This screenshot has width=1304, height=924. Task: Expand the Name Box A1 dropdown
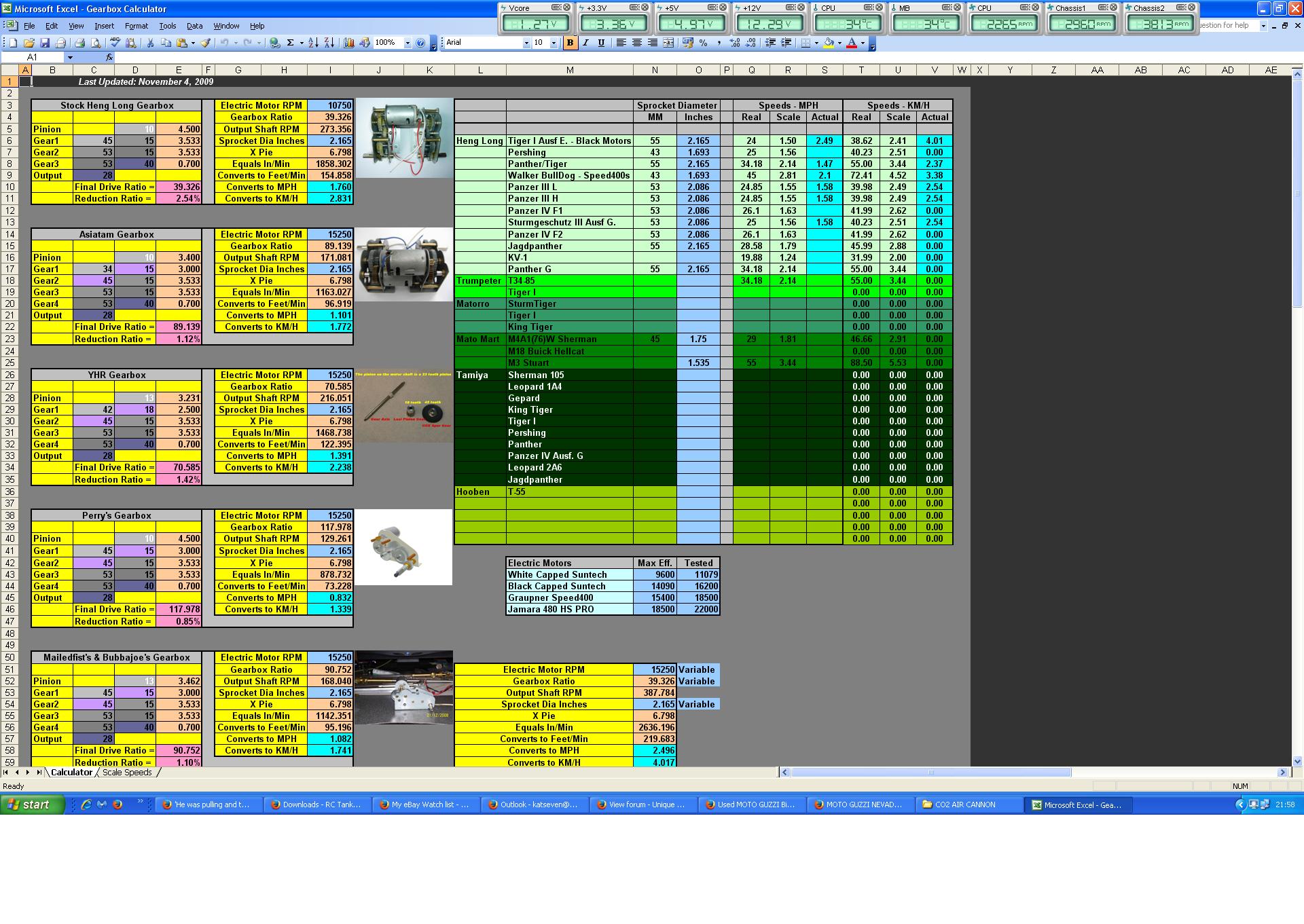click(70, 58)
